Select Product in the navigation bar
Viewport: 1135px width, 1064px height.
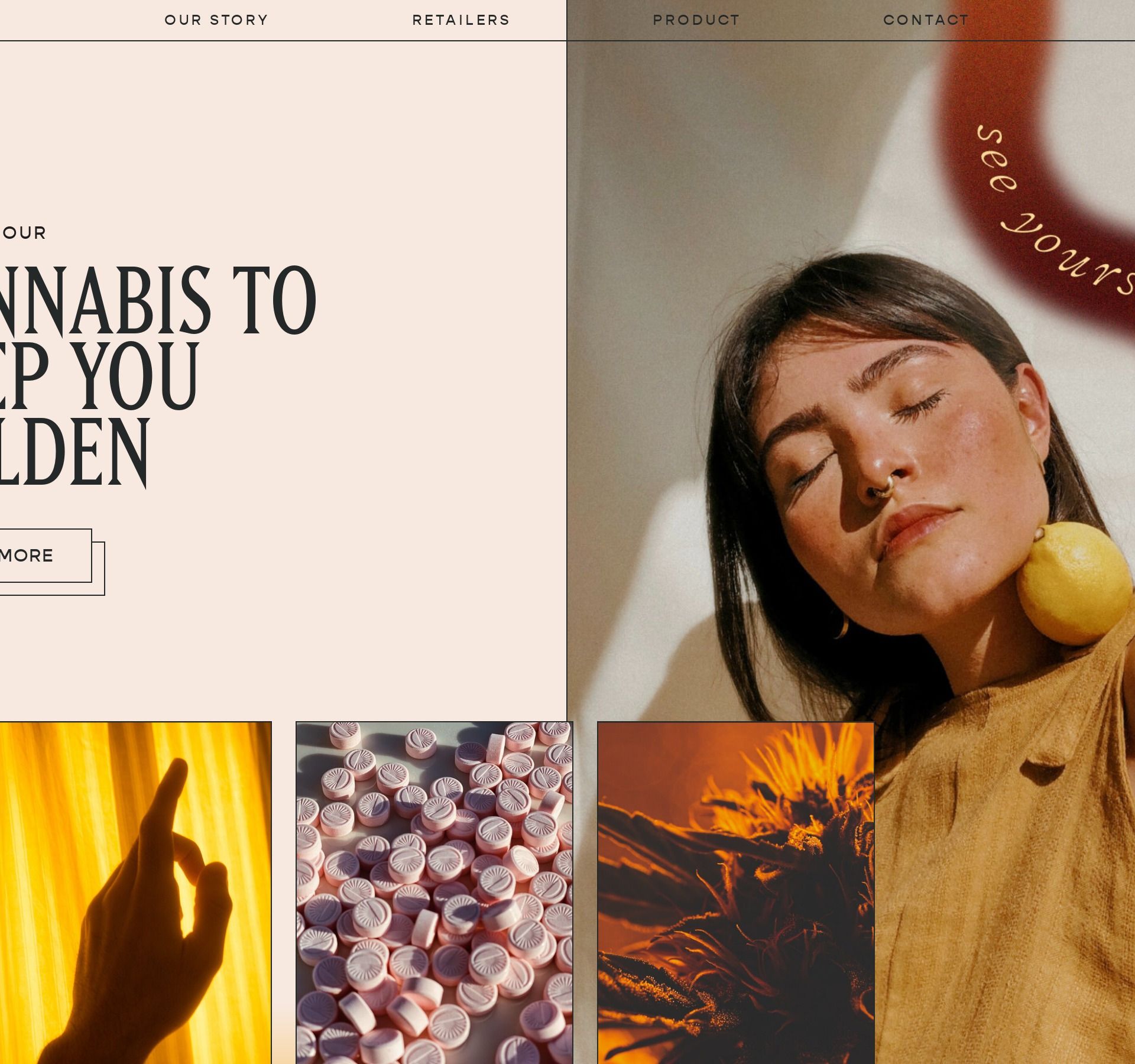(x=696, y=20)
